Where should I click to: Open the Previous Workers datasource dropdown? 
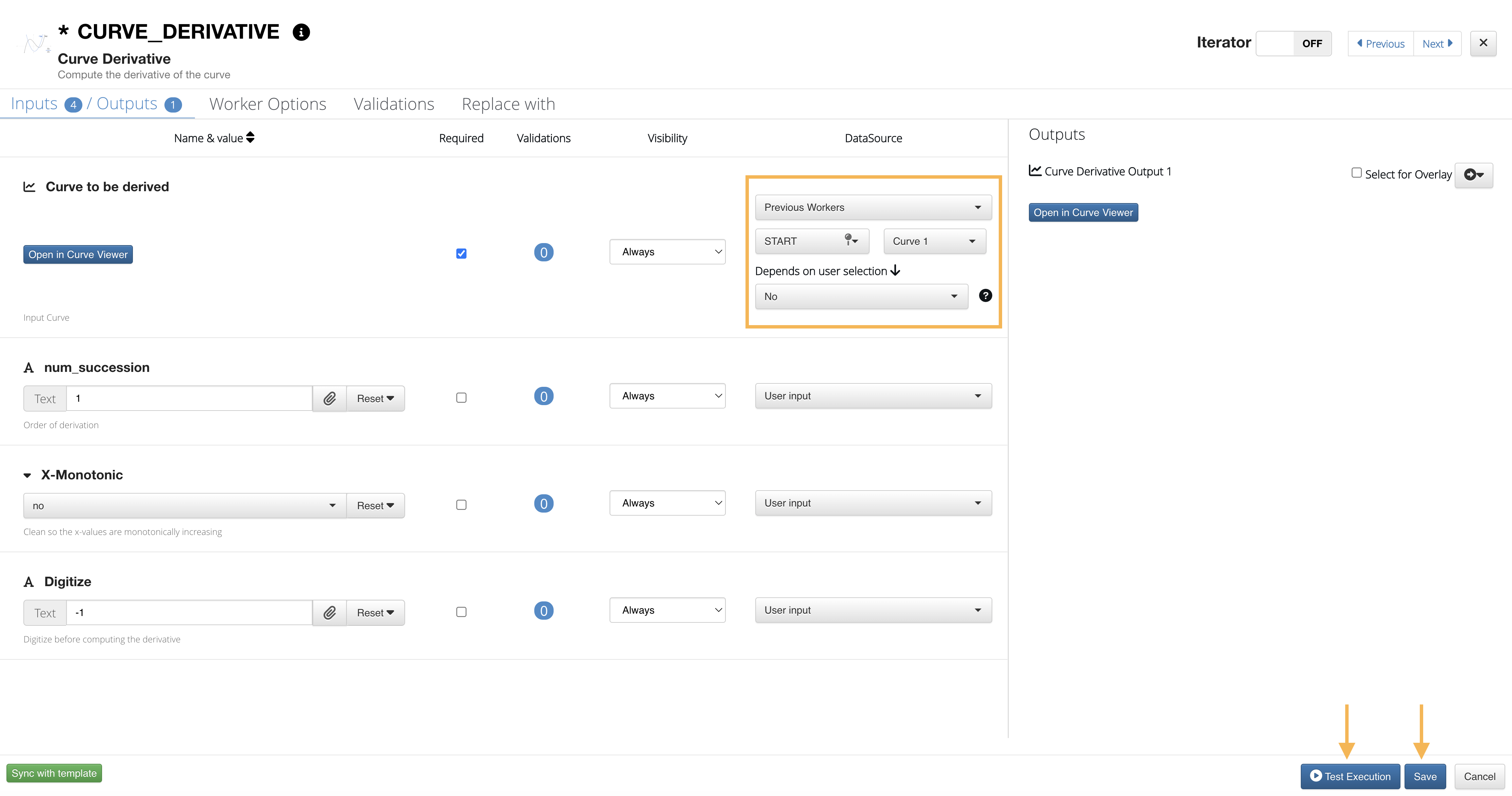pyautogui.click(x=873, y=207)
